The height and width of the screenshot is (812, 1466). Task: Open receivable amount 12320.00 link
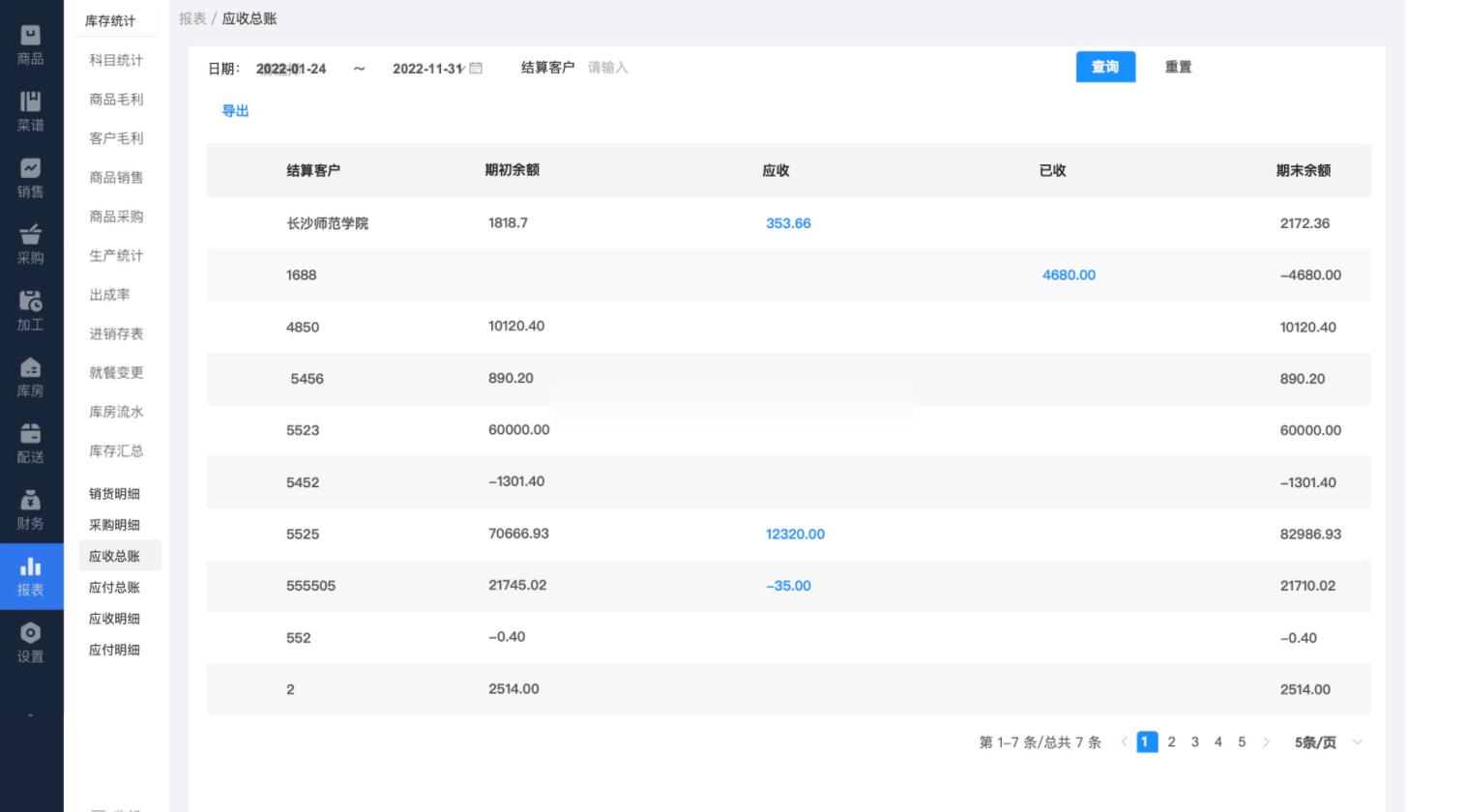pos(795,535)
